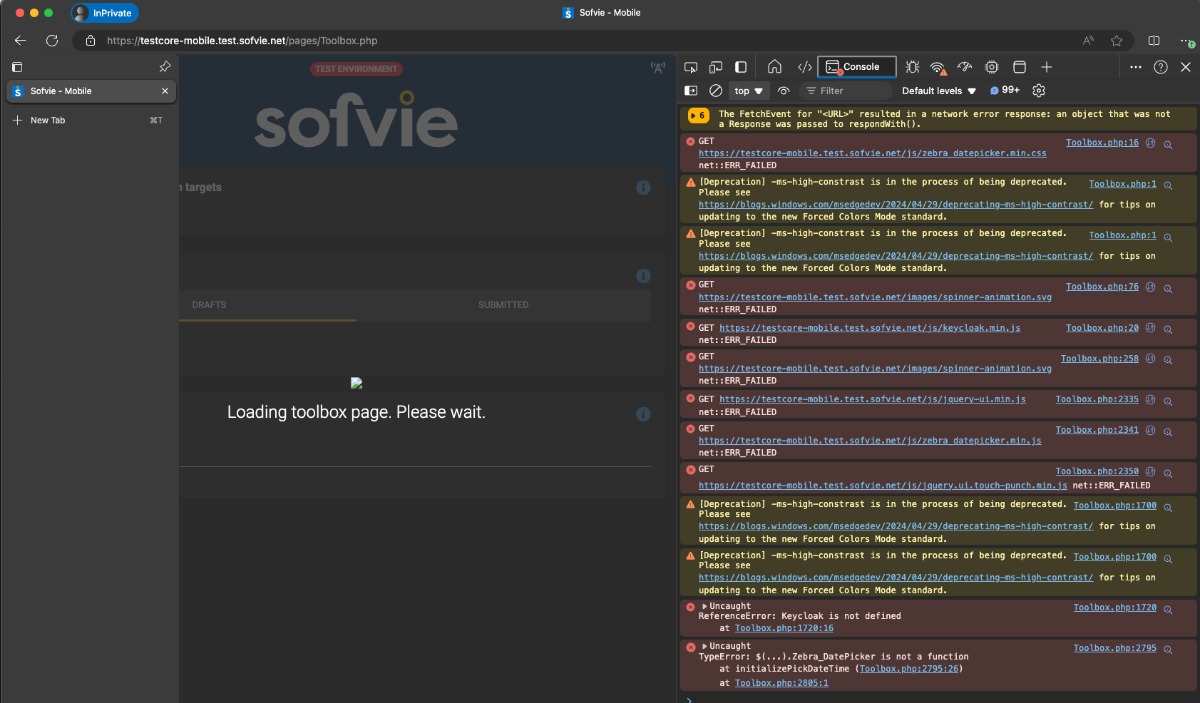Expand the Uncaught TypeError message

tap(704, 647)
